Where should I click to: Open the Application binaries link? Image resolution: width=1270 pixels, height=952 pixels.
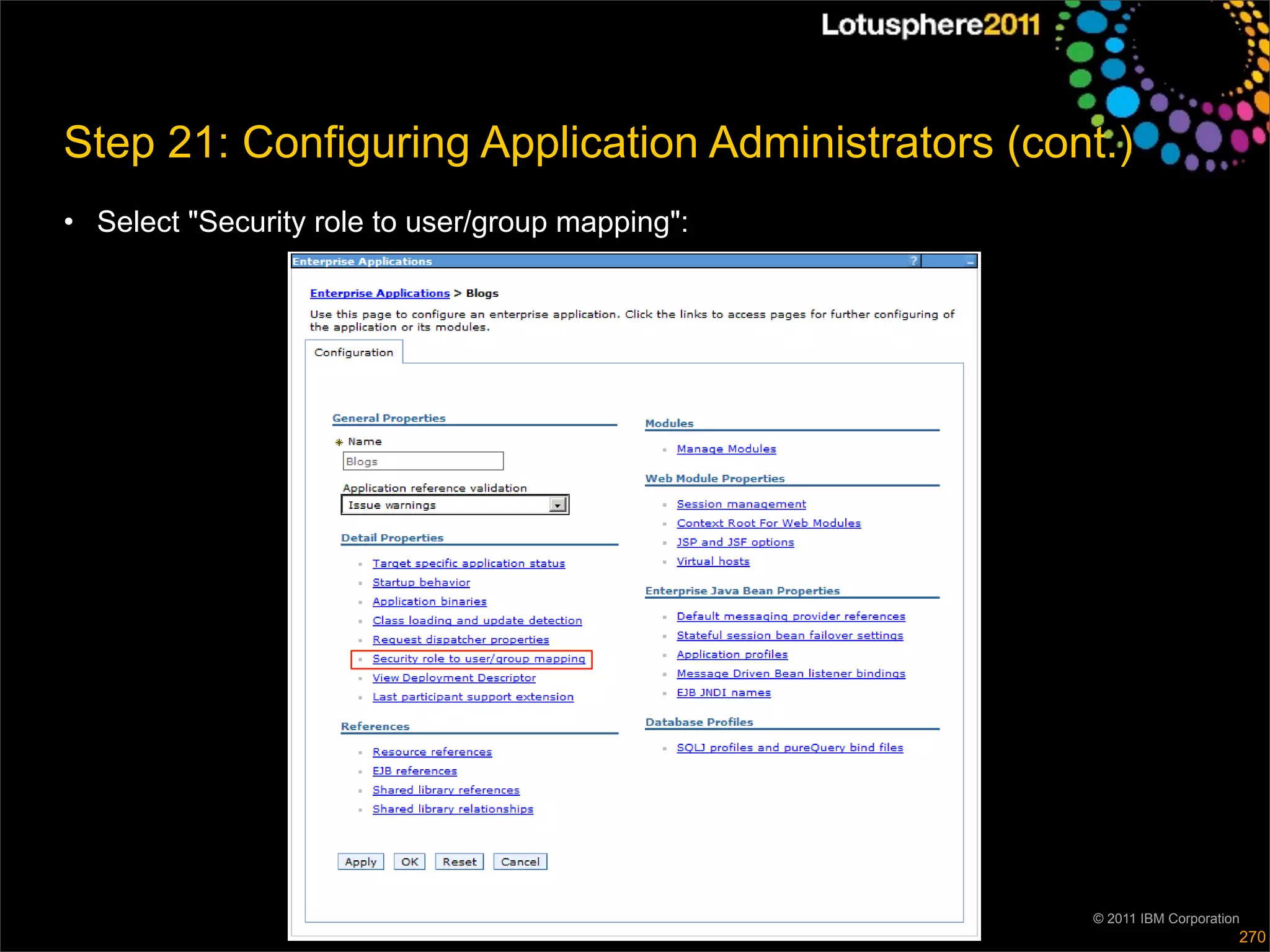[429, 602]
